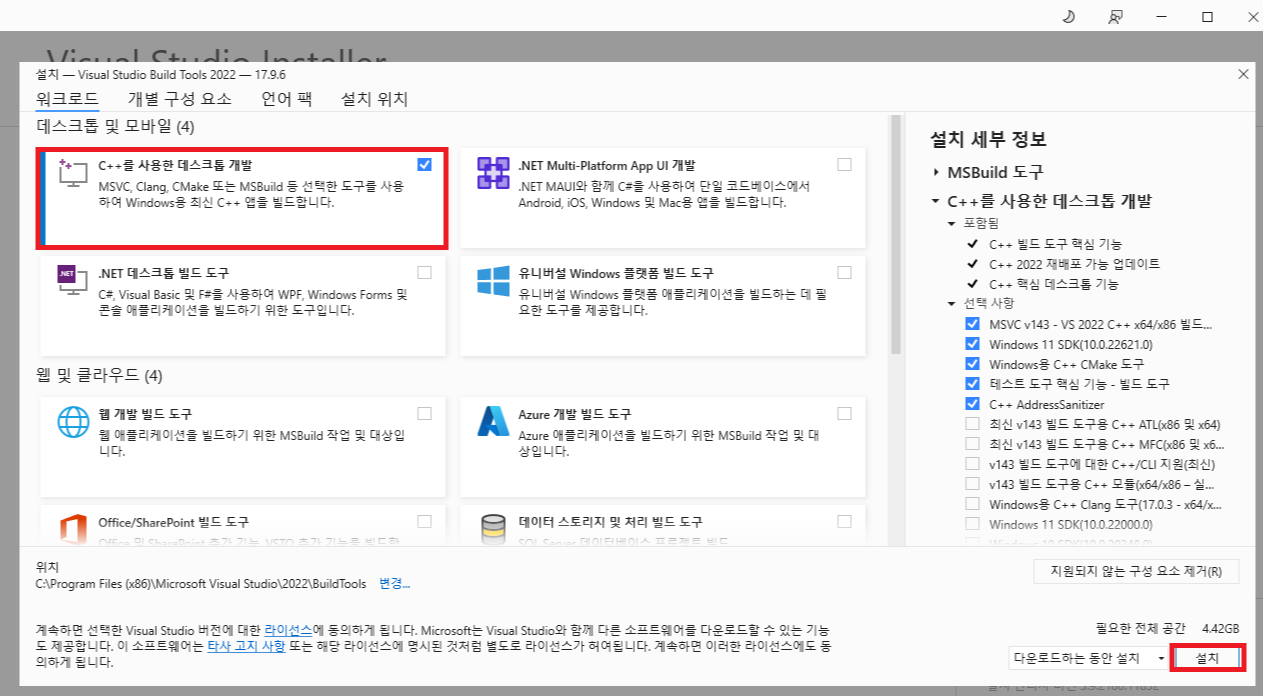Switch to 설치 위치 tab
The width and height of the screenshot is (1263, 696).
374,99
